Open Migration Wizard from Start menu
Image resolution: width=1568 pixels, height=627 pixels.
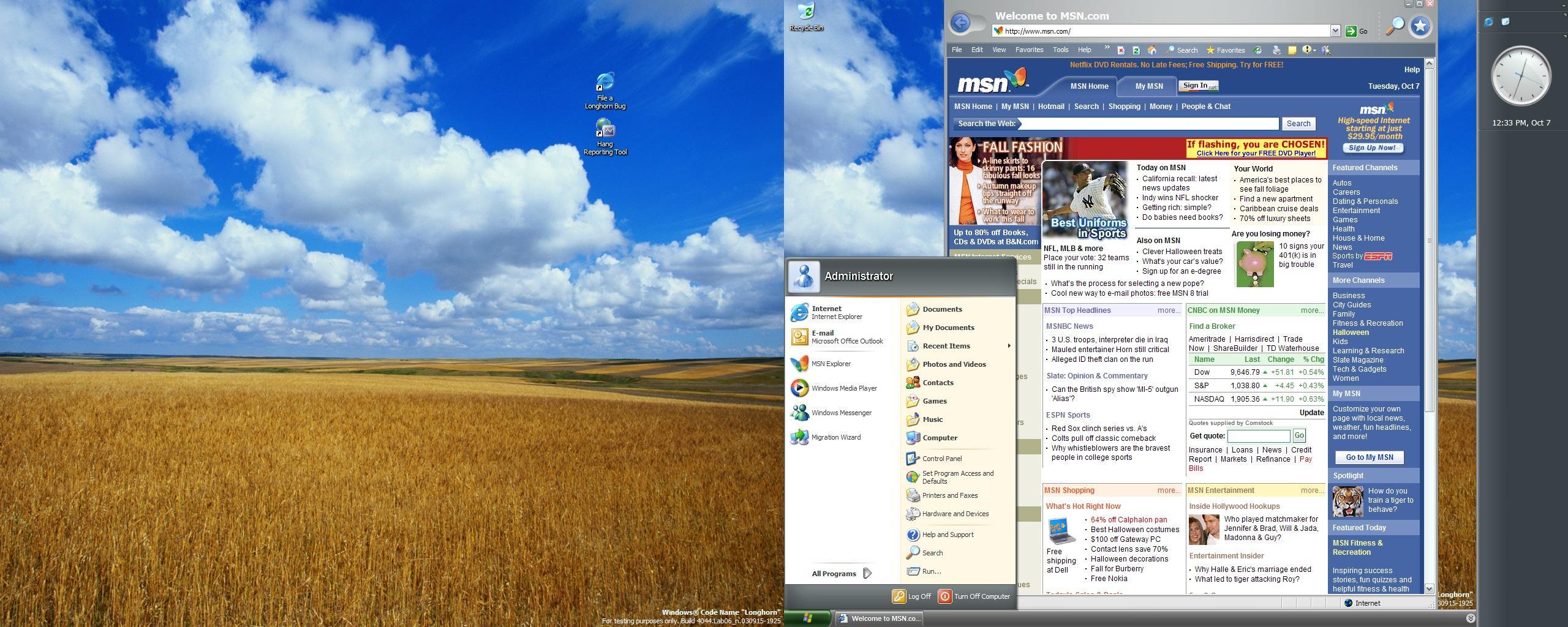click(842, 437)
